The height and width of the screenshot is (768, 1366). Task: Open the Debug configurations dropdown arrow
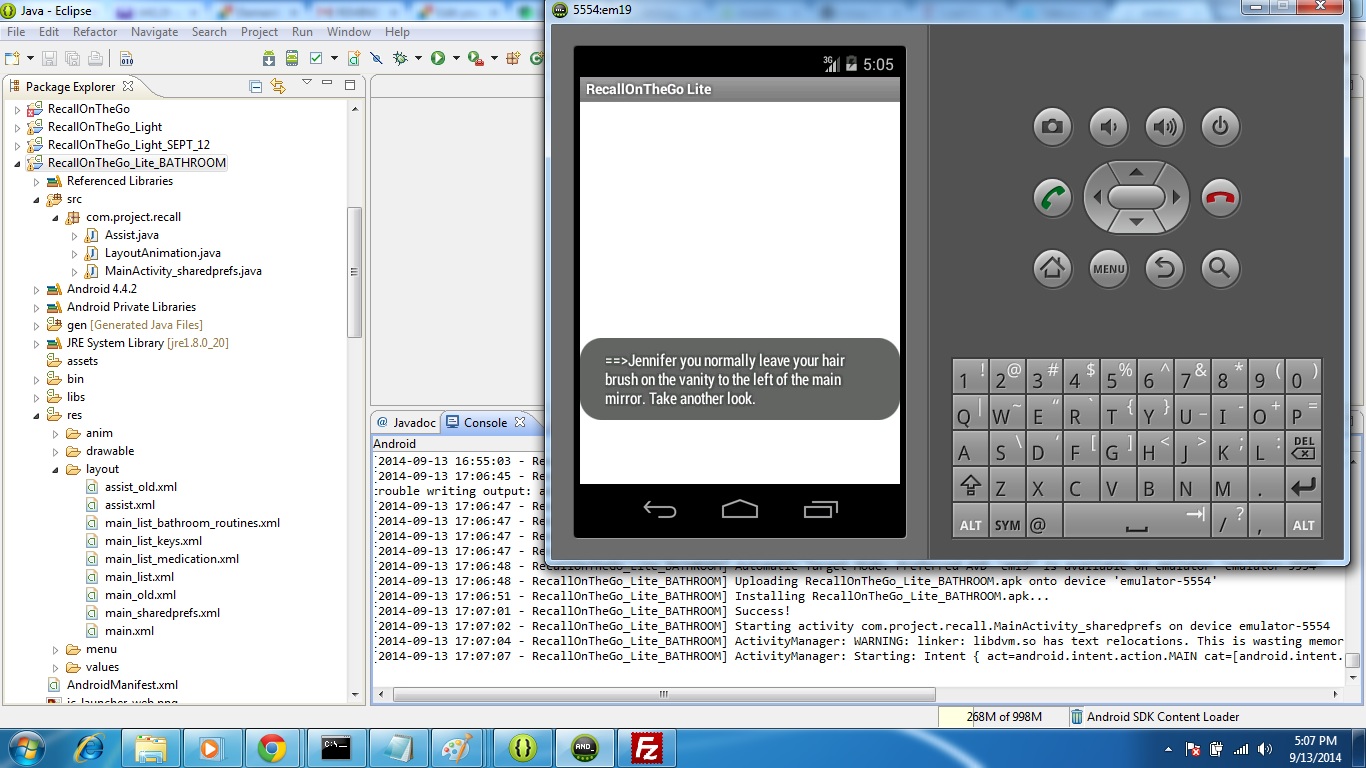(418, 58)
